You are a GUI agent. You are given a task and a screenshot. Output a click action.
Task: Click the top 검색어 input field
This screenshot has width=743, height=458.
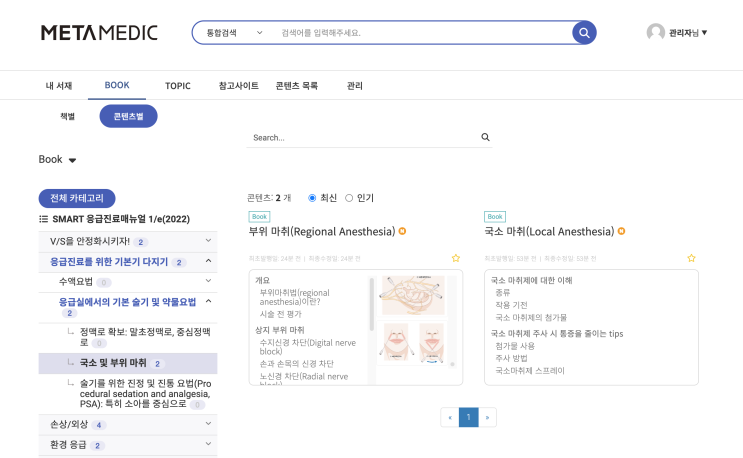(422, 33)
